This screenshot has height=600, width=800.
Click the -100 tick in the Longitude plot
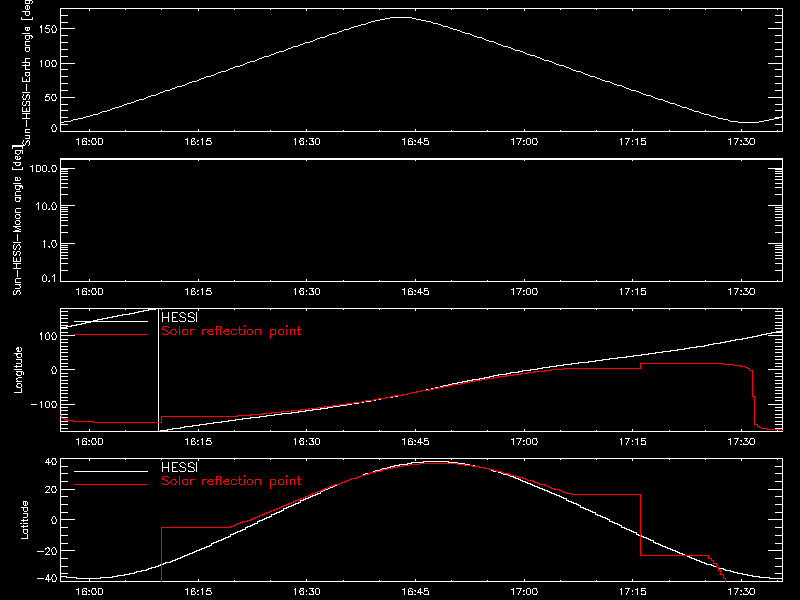coord(44,405)
